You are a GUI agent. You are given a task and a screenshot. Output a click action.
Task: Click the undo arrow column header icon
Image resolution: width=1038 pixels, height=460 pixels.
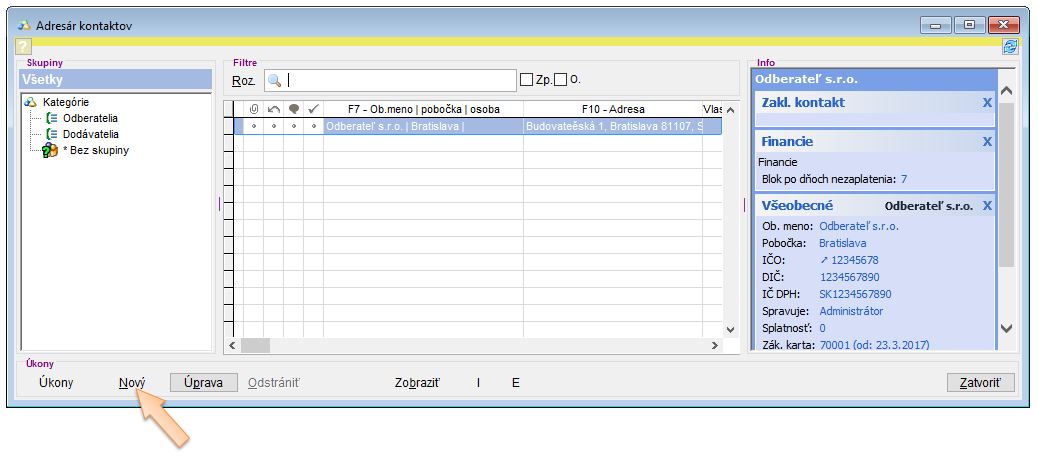[x=274, y=109]
